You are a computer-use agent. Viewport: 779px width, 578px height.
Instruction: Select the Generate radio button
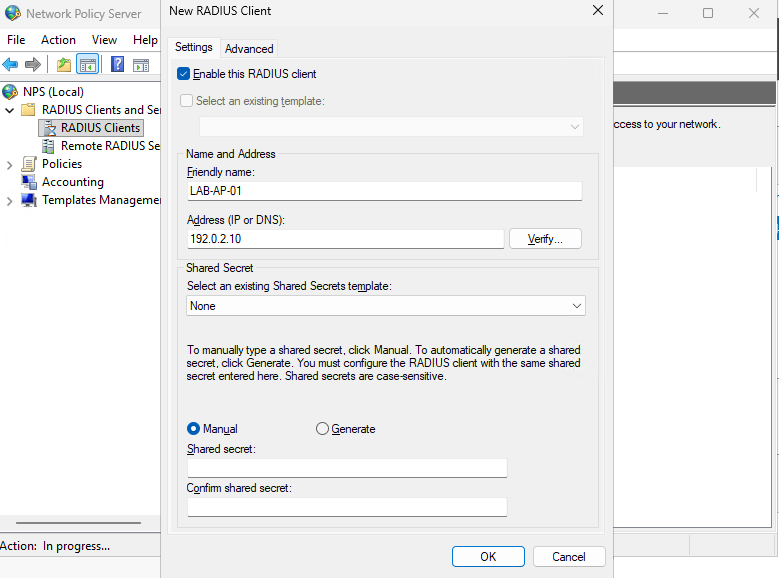point(322,428)
